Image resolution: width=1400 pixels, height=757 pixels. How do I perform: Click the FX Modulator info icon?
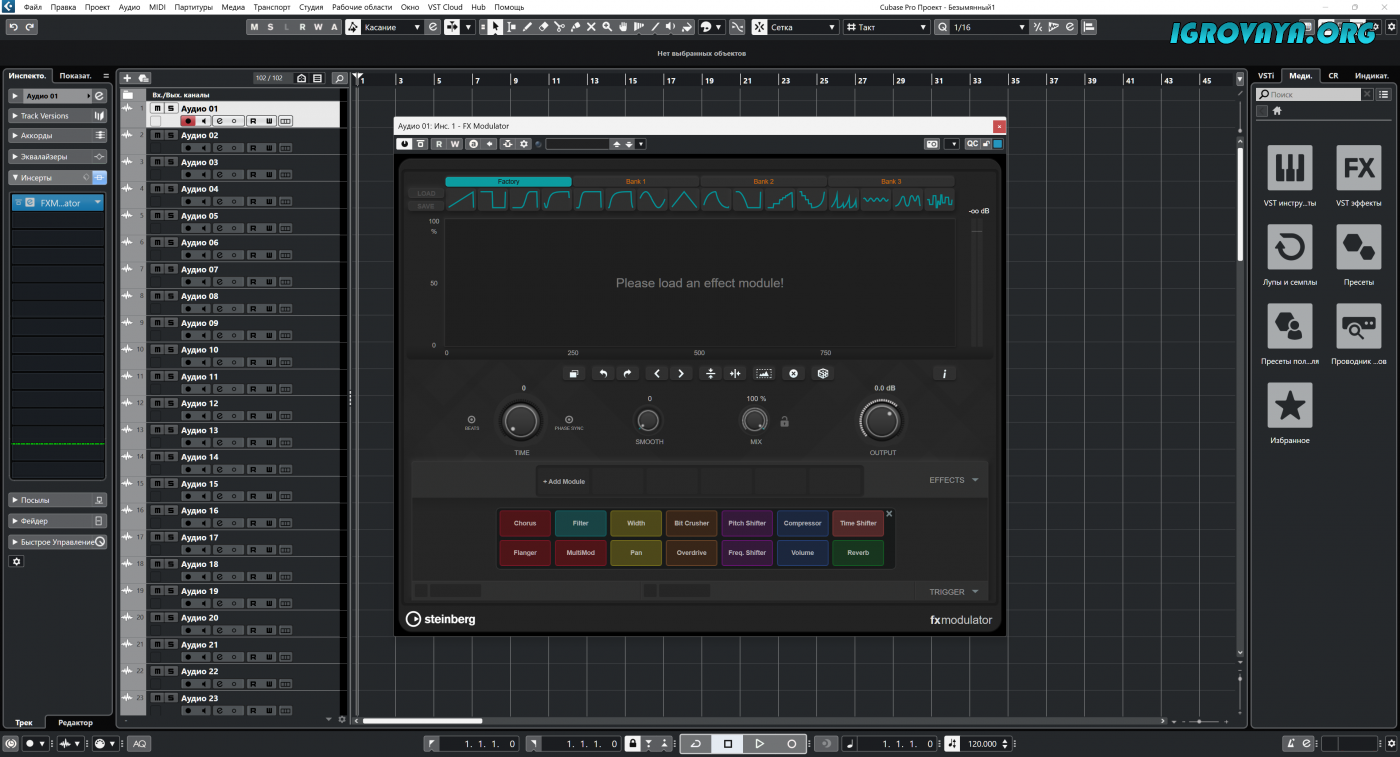(943, 373)
